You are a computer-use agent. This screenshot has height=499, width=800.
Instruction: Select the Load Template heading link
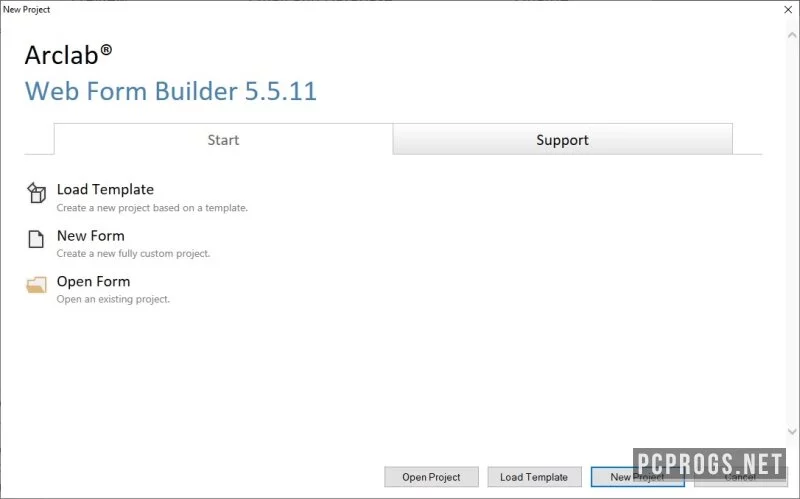pos(105,189)
